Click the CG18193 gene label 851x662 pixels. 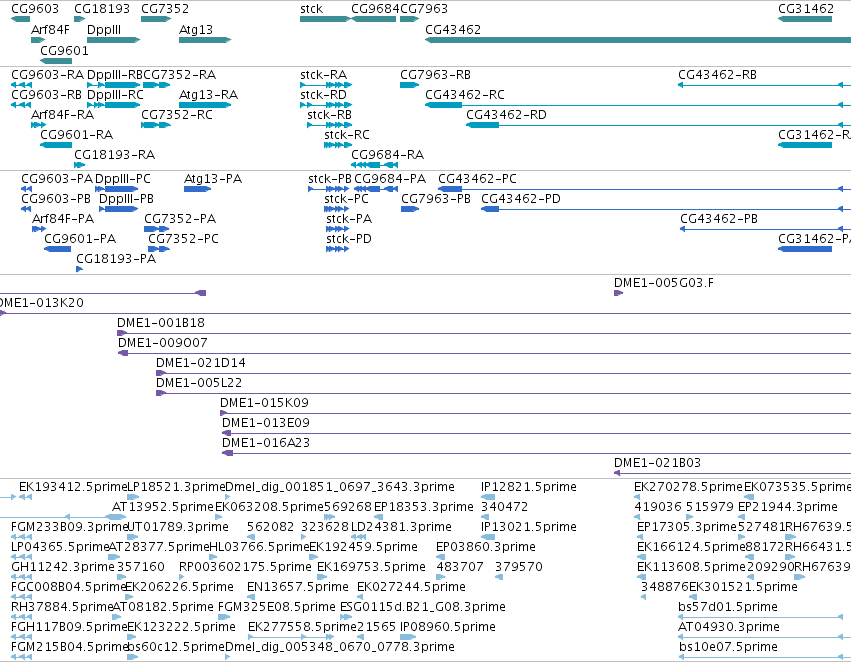pos(102,9)
